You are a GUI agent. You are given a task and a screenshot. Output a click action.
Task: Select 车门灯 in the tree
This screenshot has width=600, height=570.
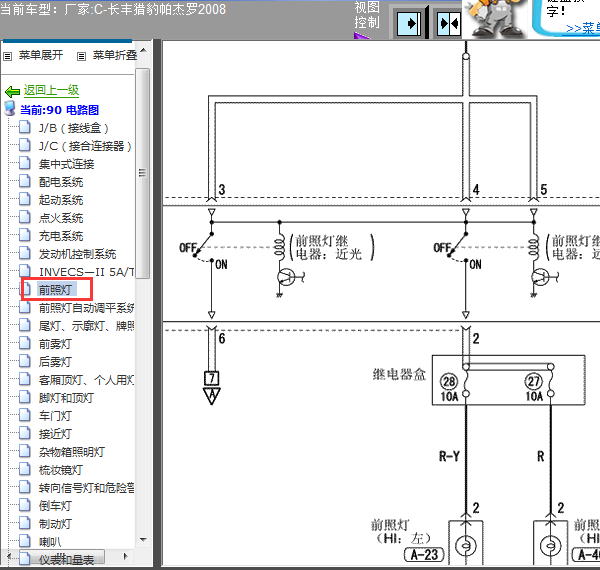(x=55, y=415)
